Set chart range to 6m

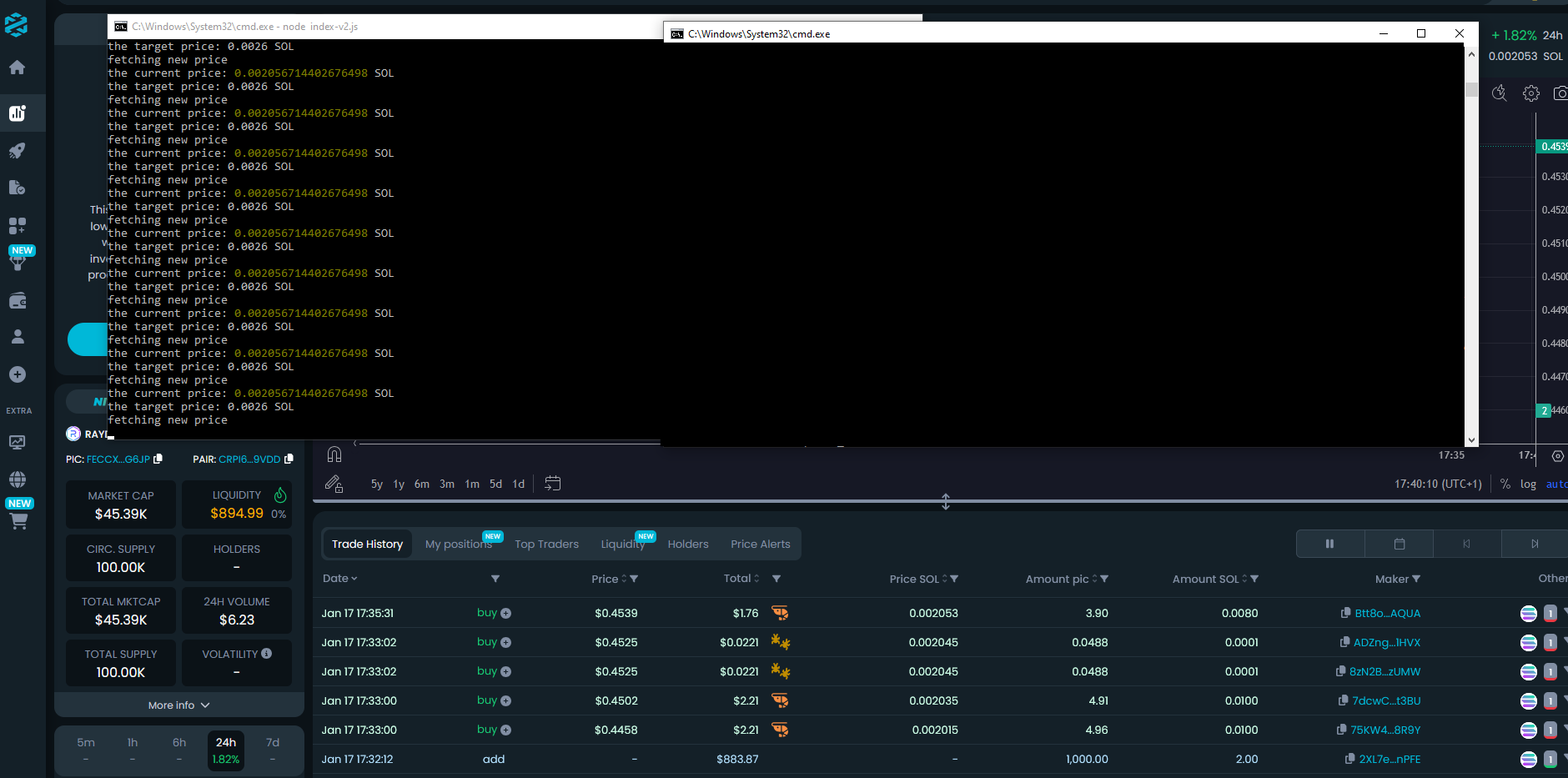[x=422, y=484]
